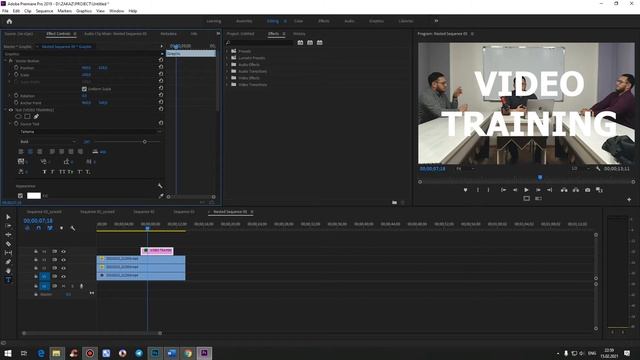640x360 pixels.
Task: Open the font style dropdown Bold
Action: [48, 142]
